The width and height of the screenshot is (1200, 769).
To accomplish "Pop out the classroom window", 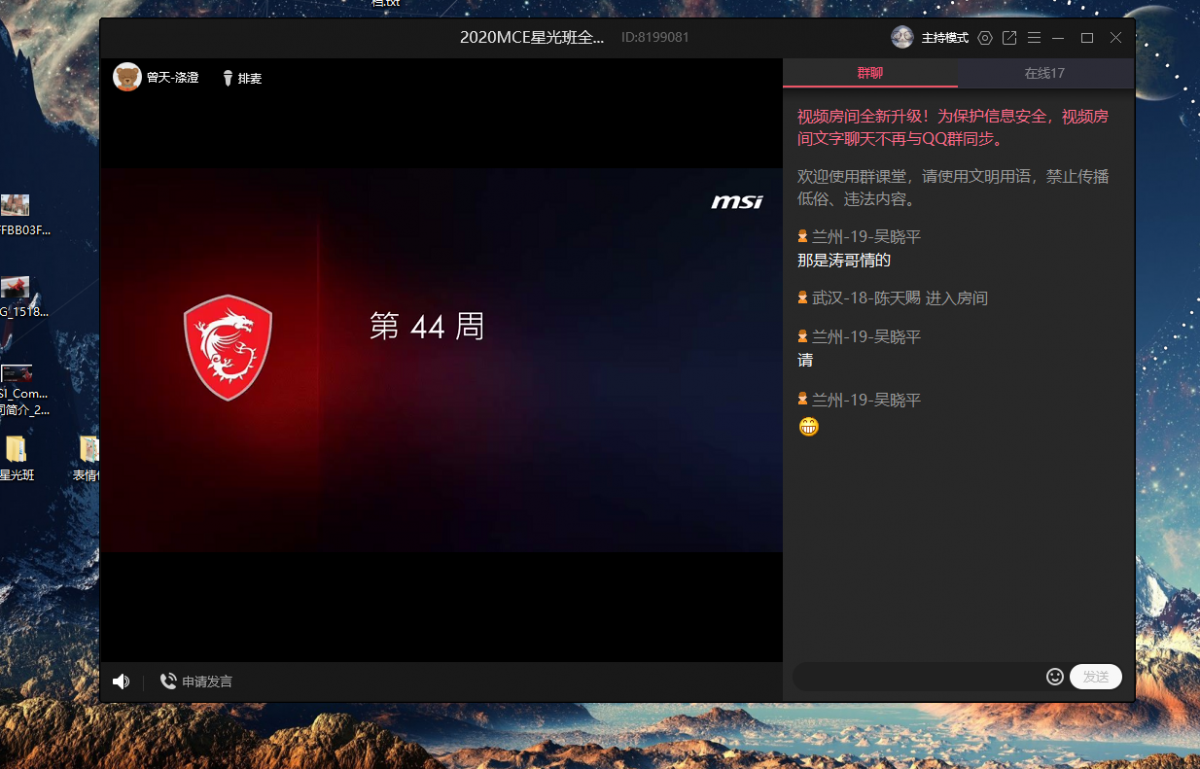I will [1010, 38].
